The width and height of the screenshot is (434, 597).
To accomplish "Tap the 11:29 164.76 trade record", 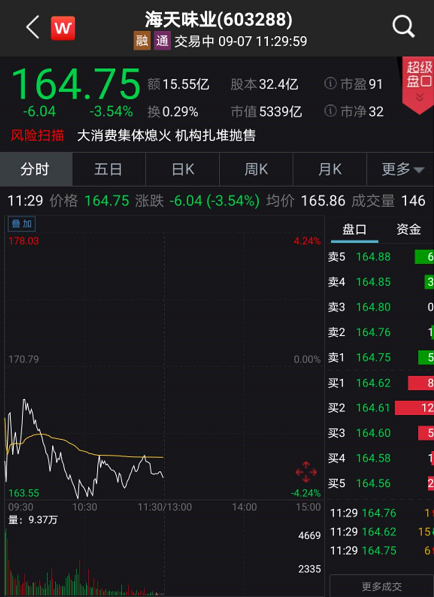I will click(x=381, y=513).
